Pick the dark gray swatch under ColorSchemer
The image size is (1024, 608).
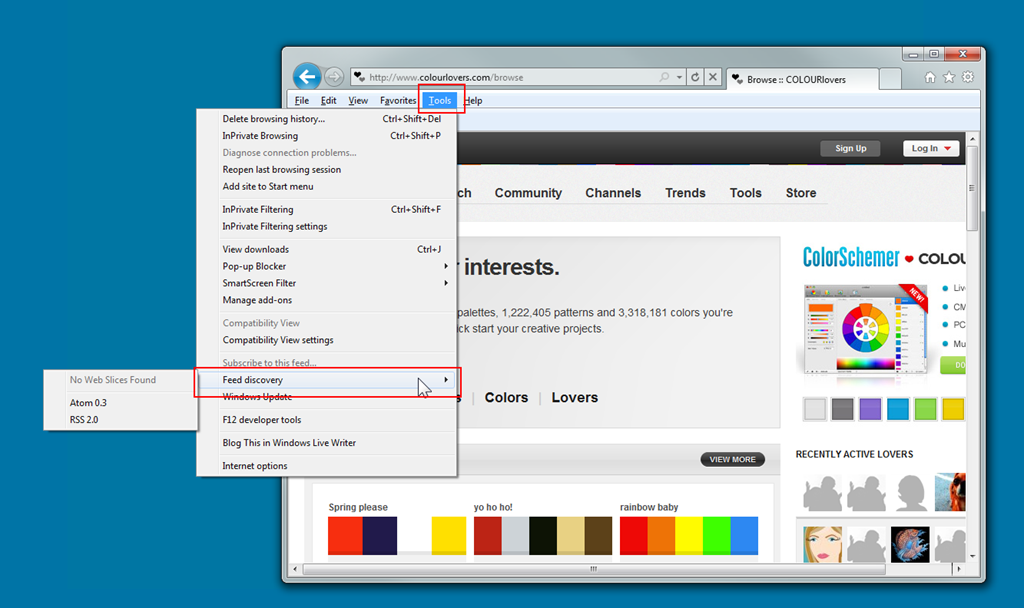click(842, 409)
